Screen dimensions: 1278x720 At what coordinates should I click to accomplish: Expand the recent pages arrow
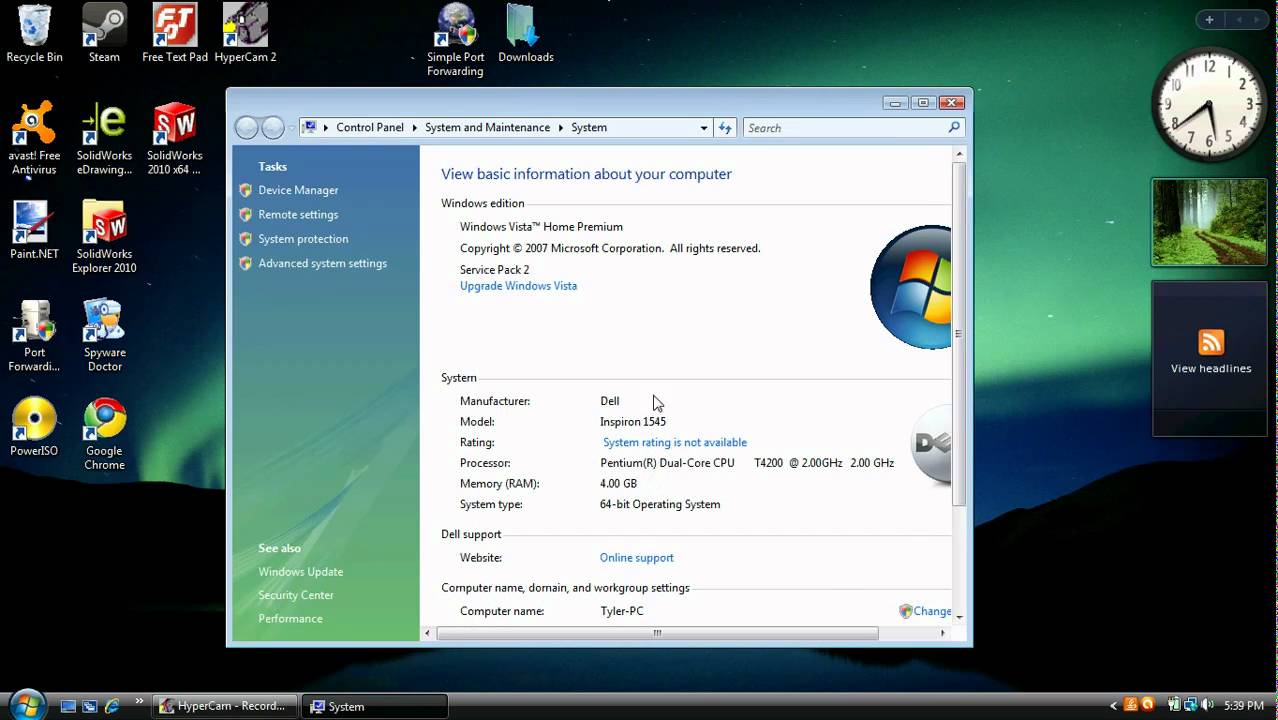291,127
